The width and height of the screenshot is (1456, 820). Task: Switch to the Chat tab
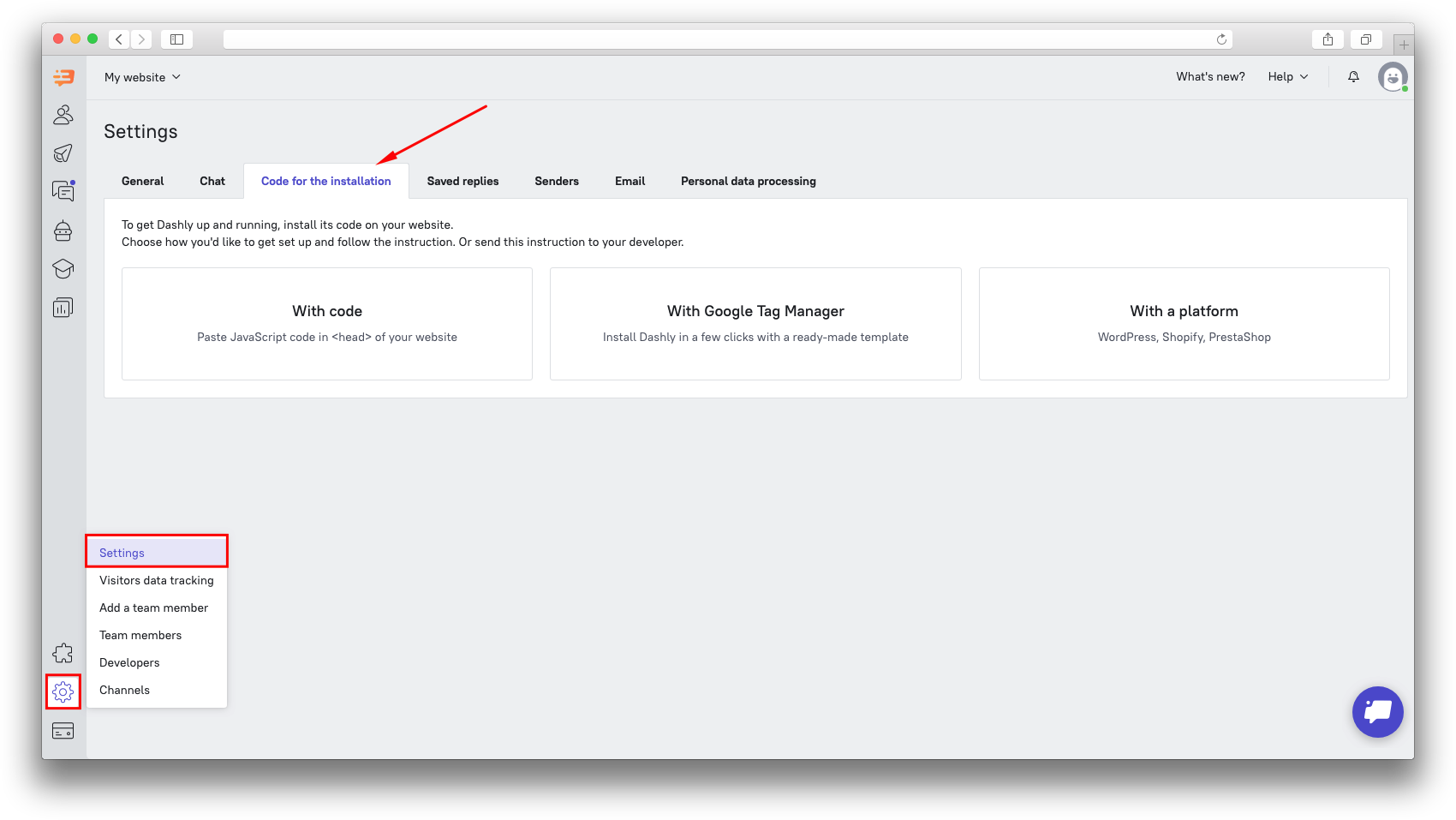point(212,182)
